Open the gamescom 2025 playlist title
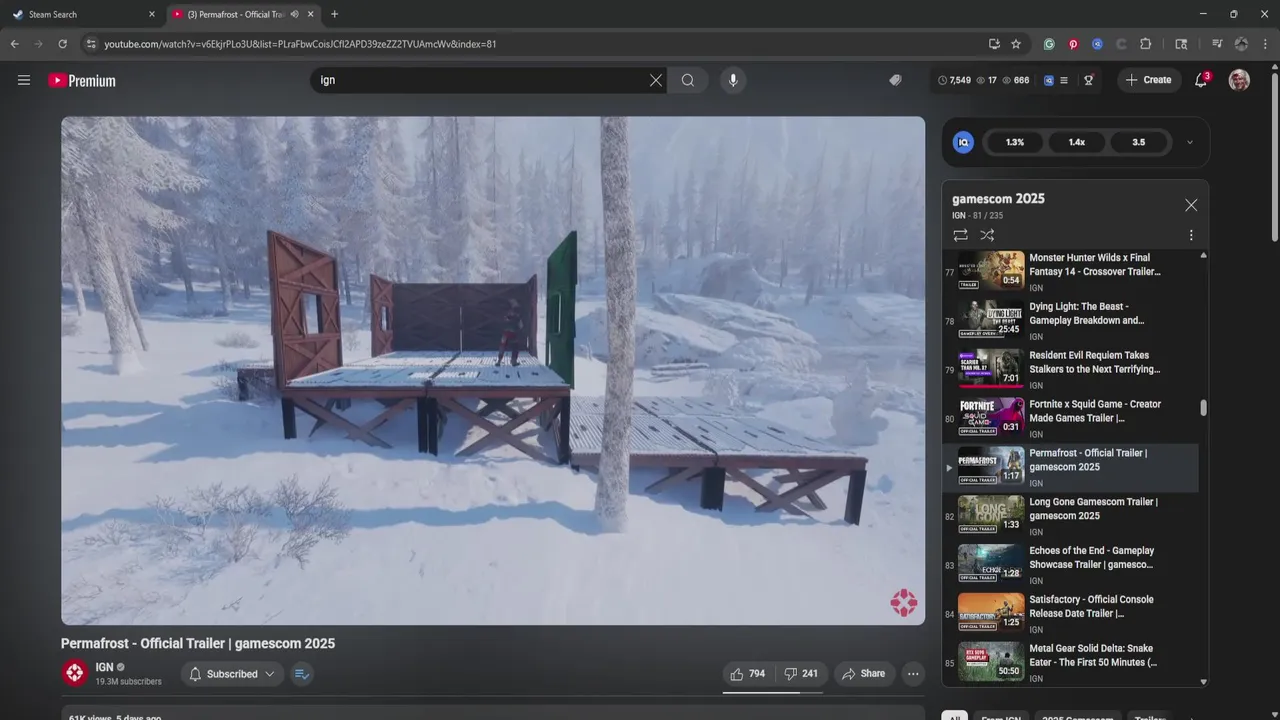The width and height of the screenshot is (1280, 720). pyautogui.click(x=998, y=198)
